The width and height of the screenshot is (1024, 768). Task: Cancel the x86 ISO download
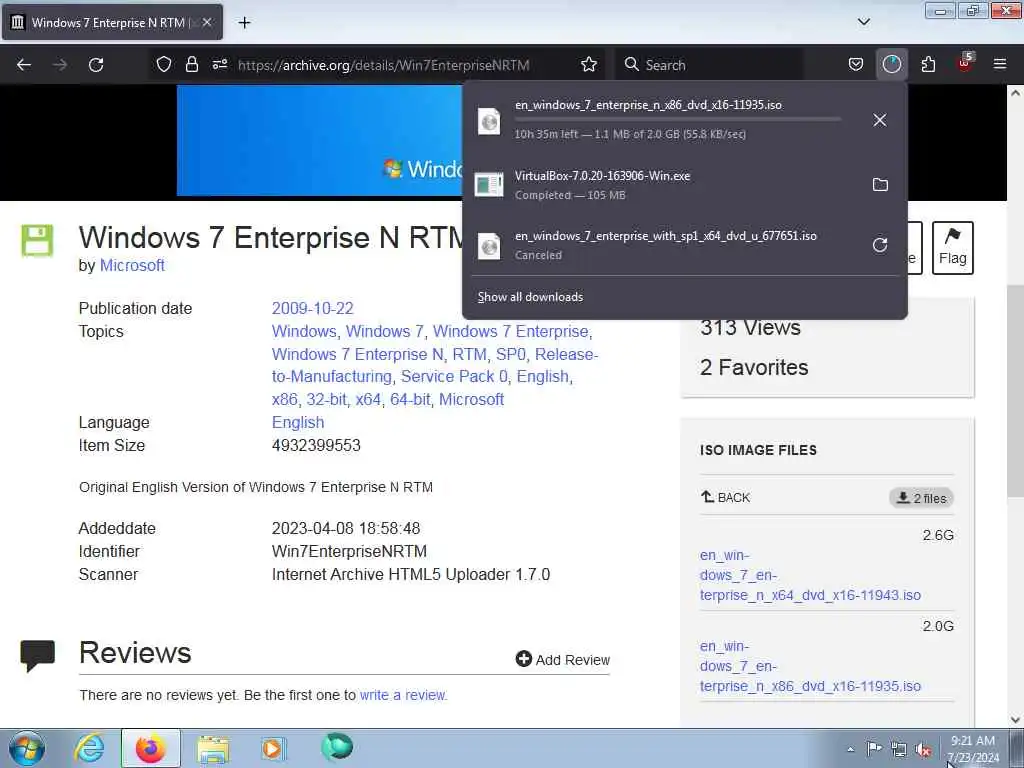click(x=880, y=120)
